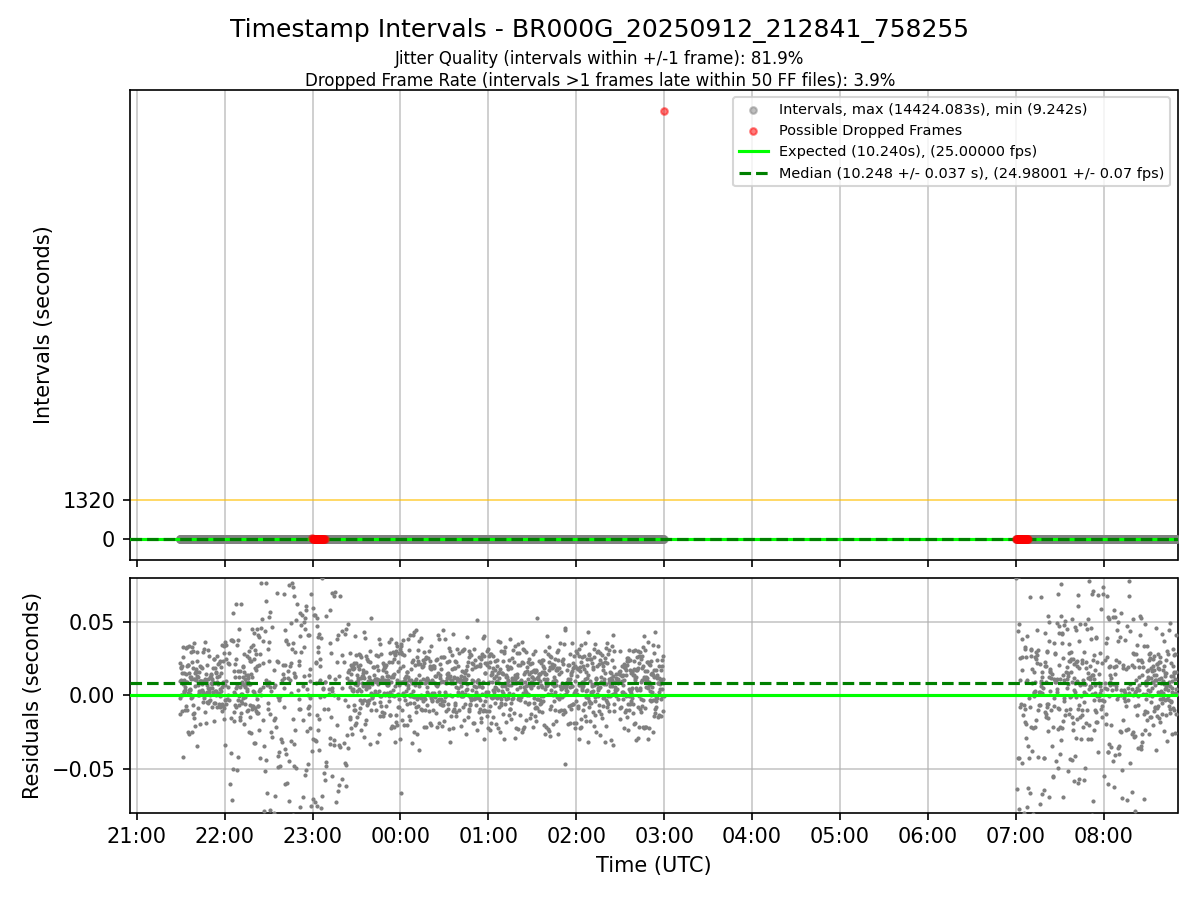Screen dimensions: 1200x900
Task: Click the x-axis tick label '00:00'
Action: 400,834
